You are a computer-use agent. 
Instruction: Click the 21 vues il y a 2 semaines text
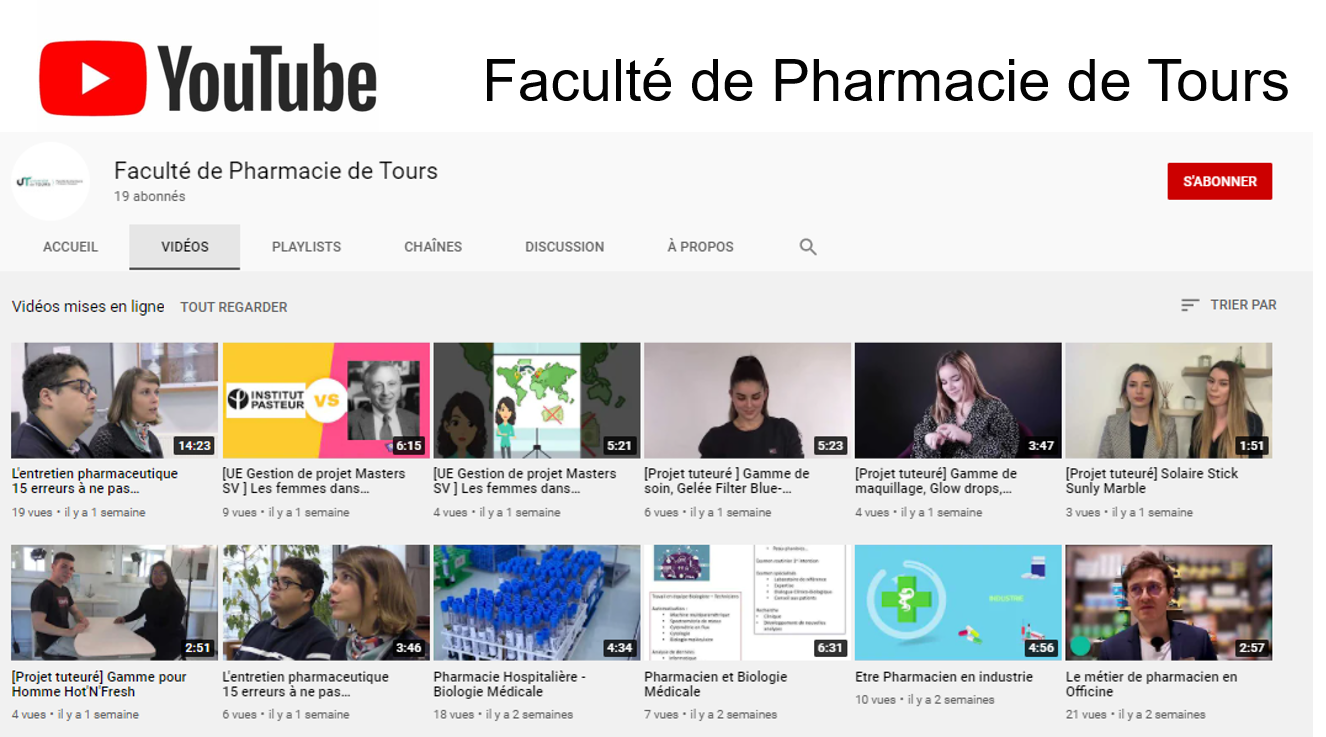point(1136,715)
